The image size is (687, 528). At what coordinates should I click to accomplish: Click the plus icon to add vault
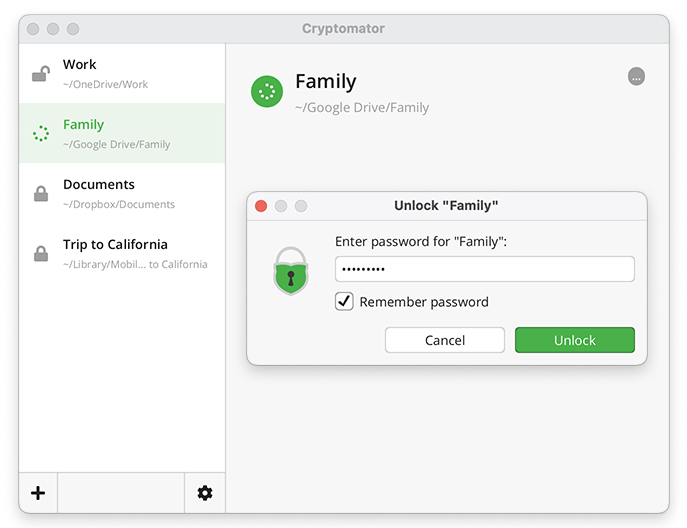pos(38,493)
